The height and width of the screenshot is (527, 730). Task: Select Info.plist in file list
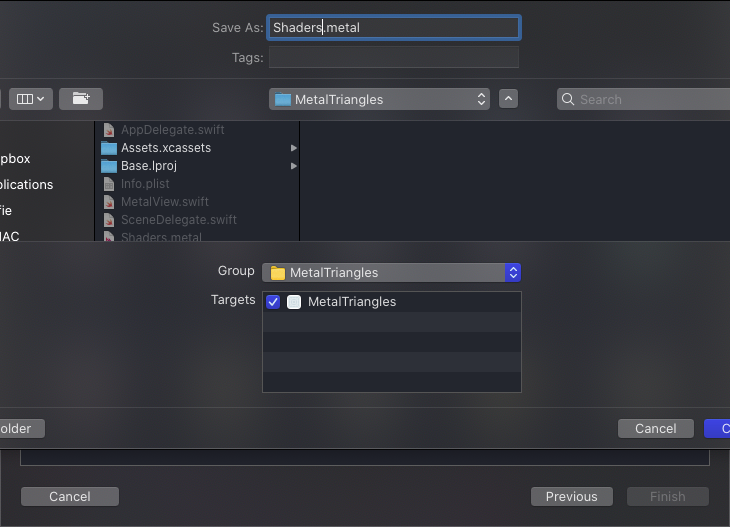(198, 184)
